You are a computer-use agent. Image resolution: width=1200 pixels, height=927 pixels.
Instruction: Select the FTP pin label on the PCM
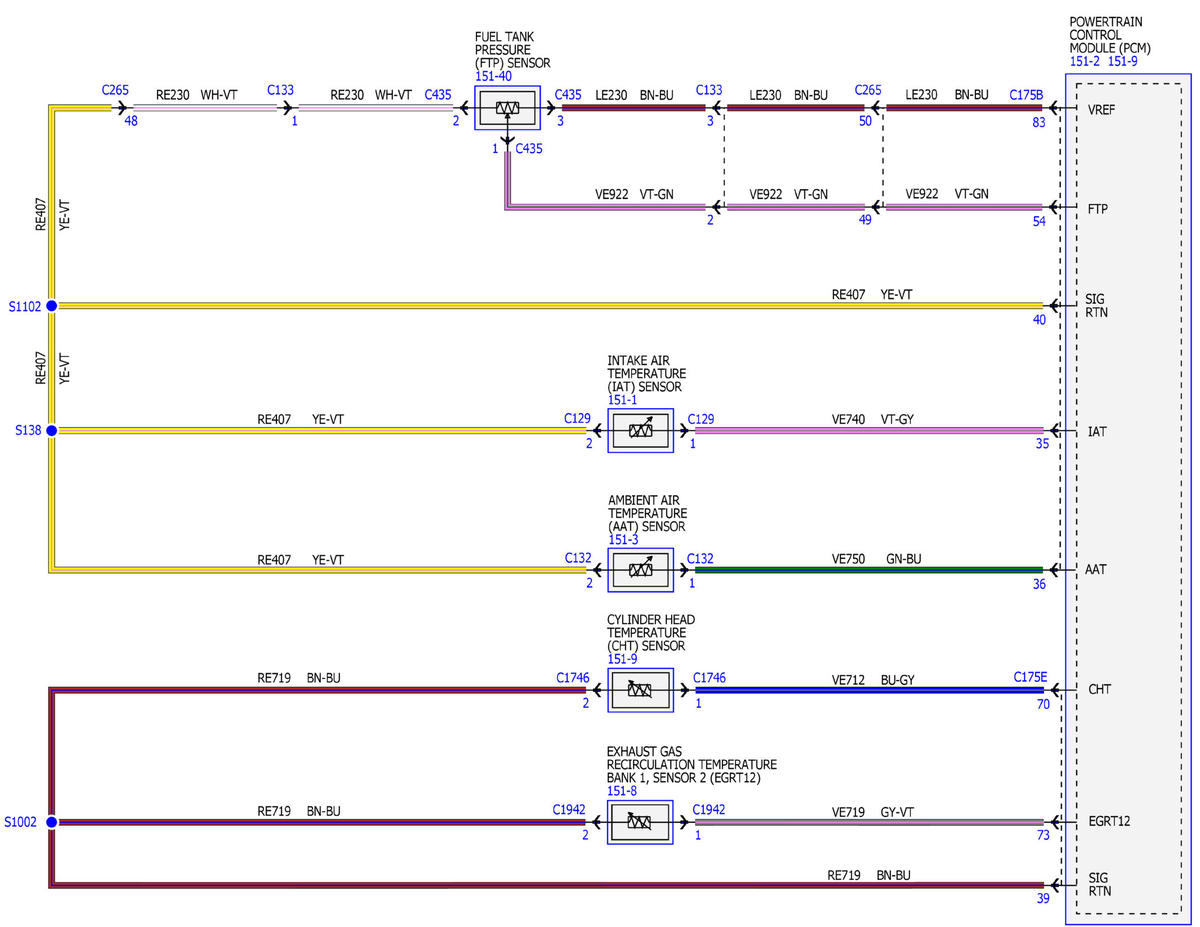(x=1100, y=209)
